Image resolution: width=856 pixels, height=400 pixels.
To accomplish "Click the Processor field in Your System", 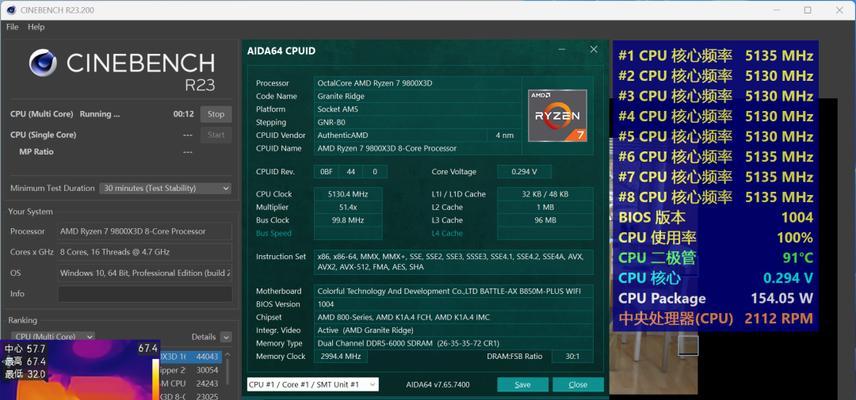I will (145, 231).
